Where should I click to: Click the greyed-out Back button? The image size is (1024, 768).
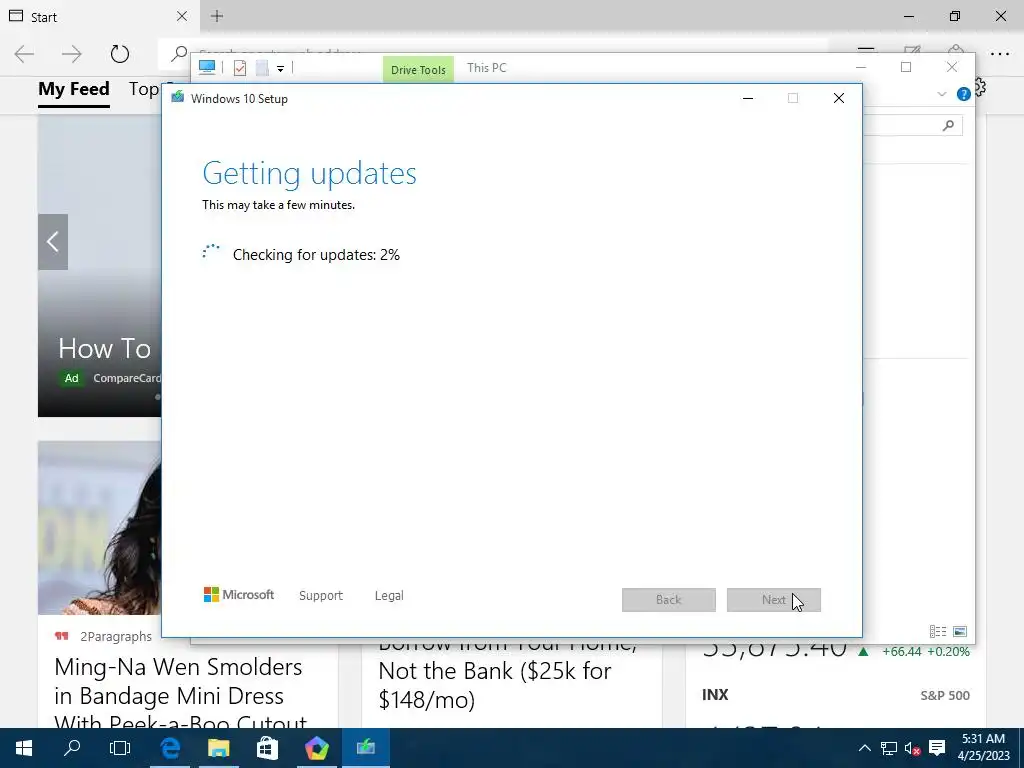click(669, 600)
